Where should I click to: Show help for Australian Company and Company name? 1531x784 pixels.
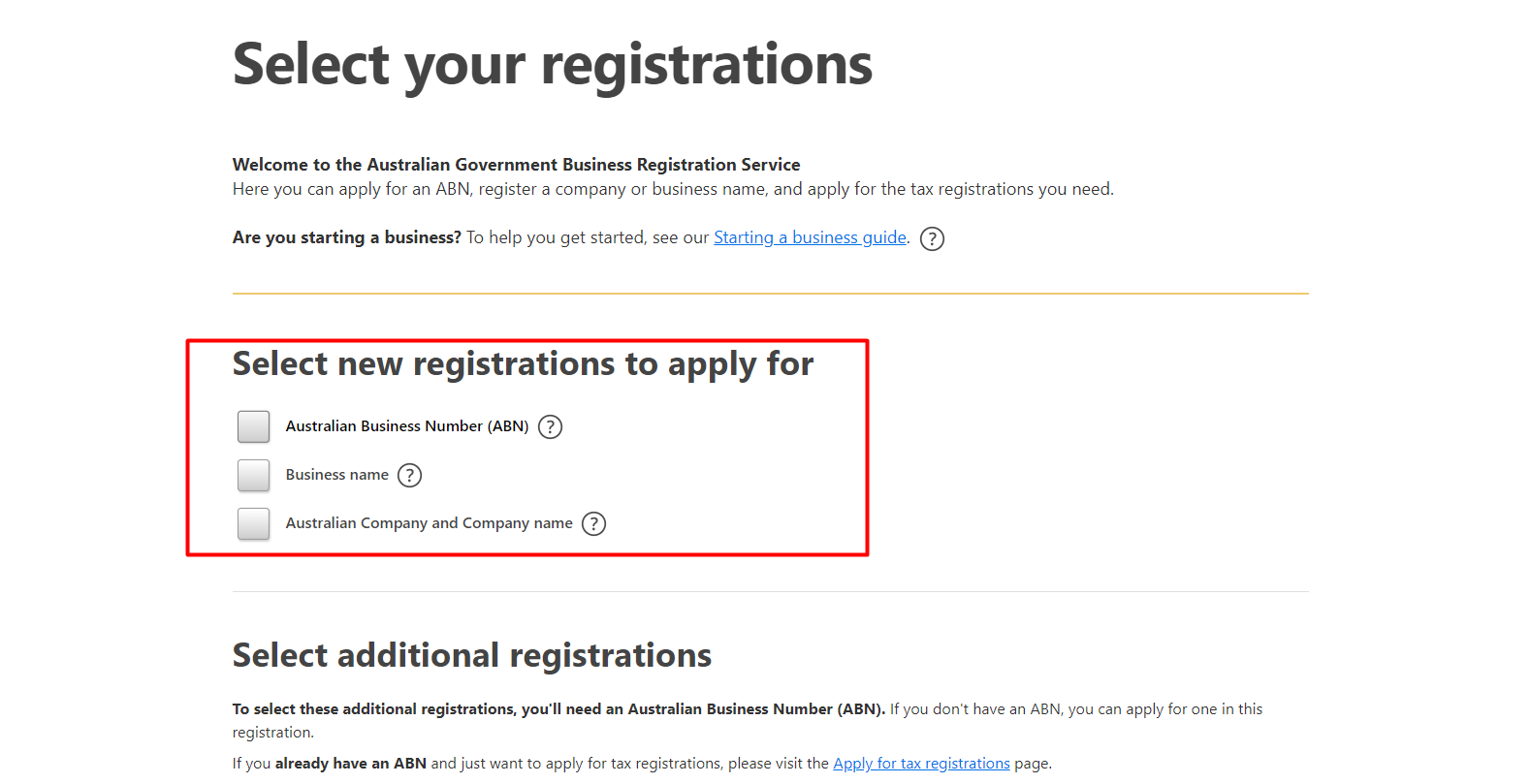[593, 523]
